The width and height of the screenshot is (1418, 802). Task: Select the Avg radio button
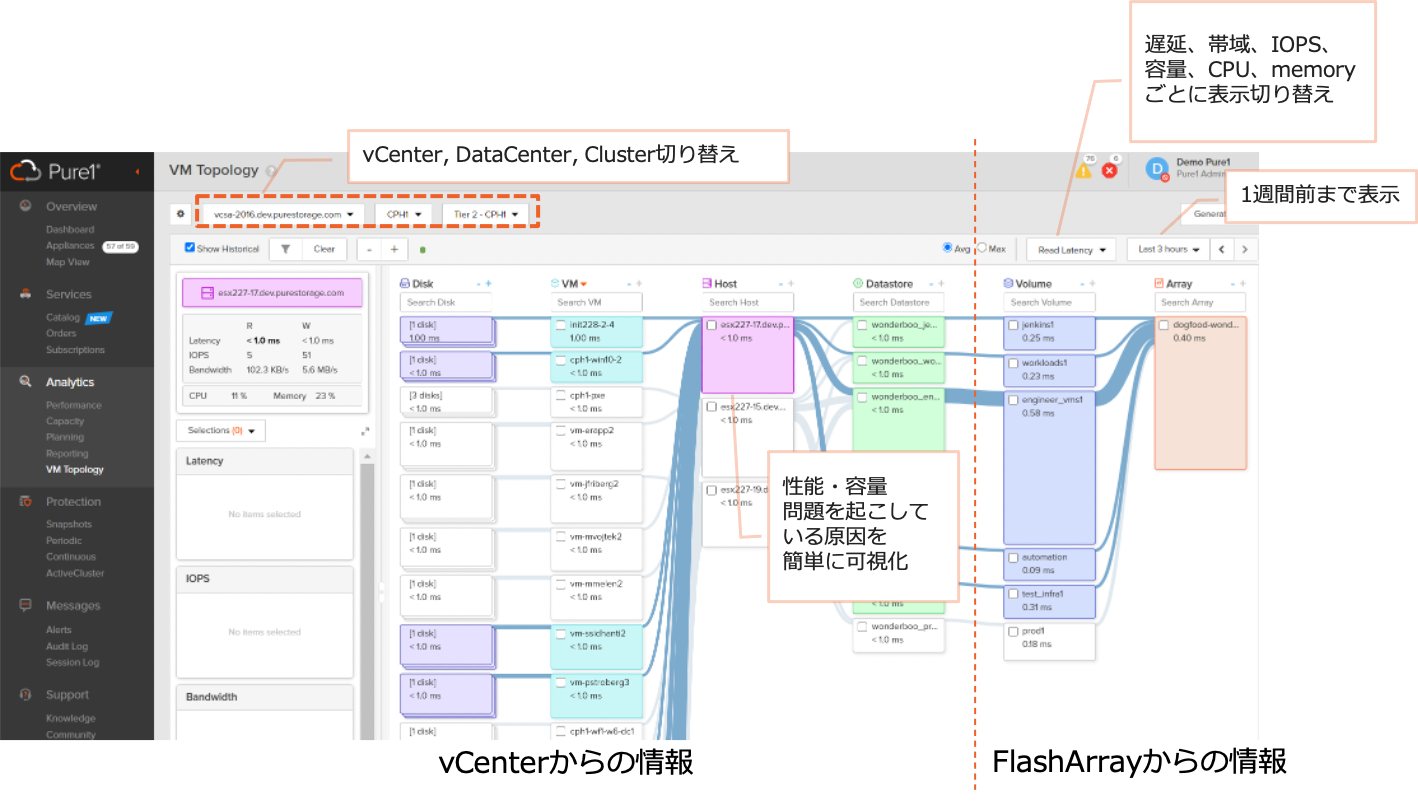[948, 248]
